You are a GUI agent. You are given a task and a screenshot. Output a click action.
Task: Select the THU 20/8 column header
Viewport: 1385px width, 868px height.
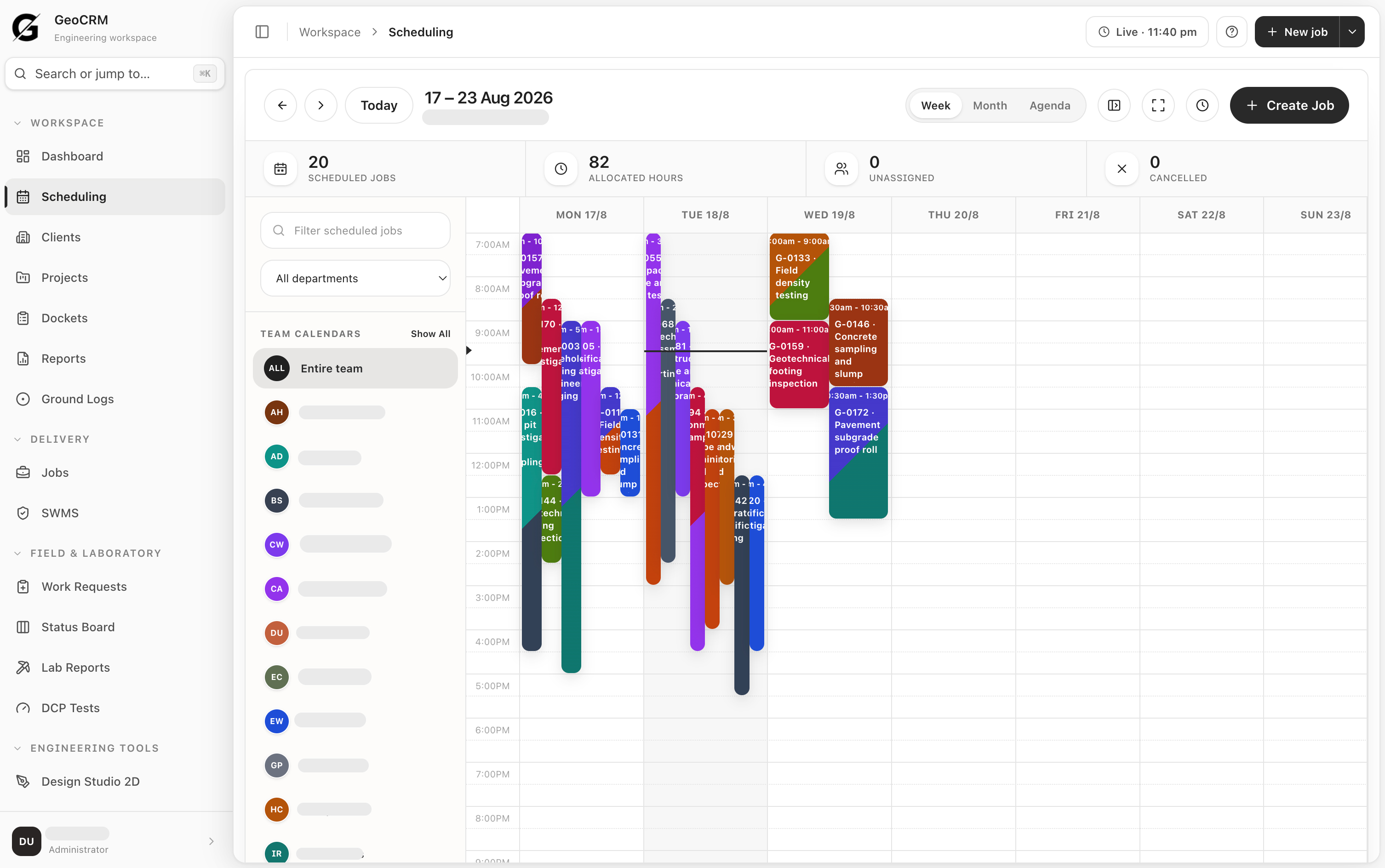coord(953,215)
